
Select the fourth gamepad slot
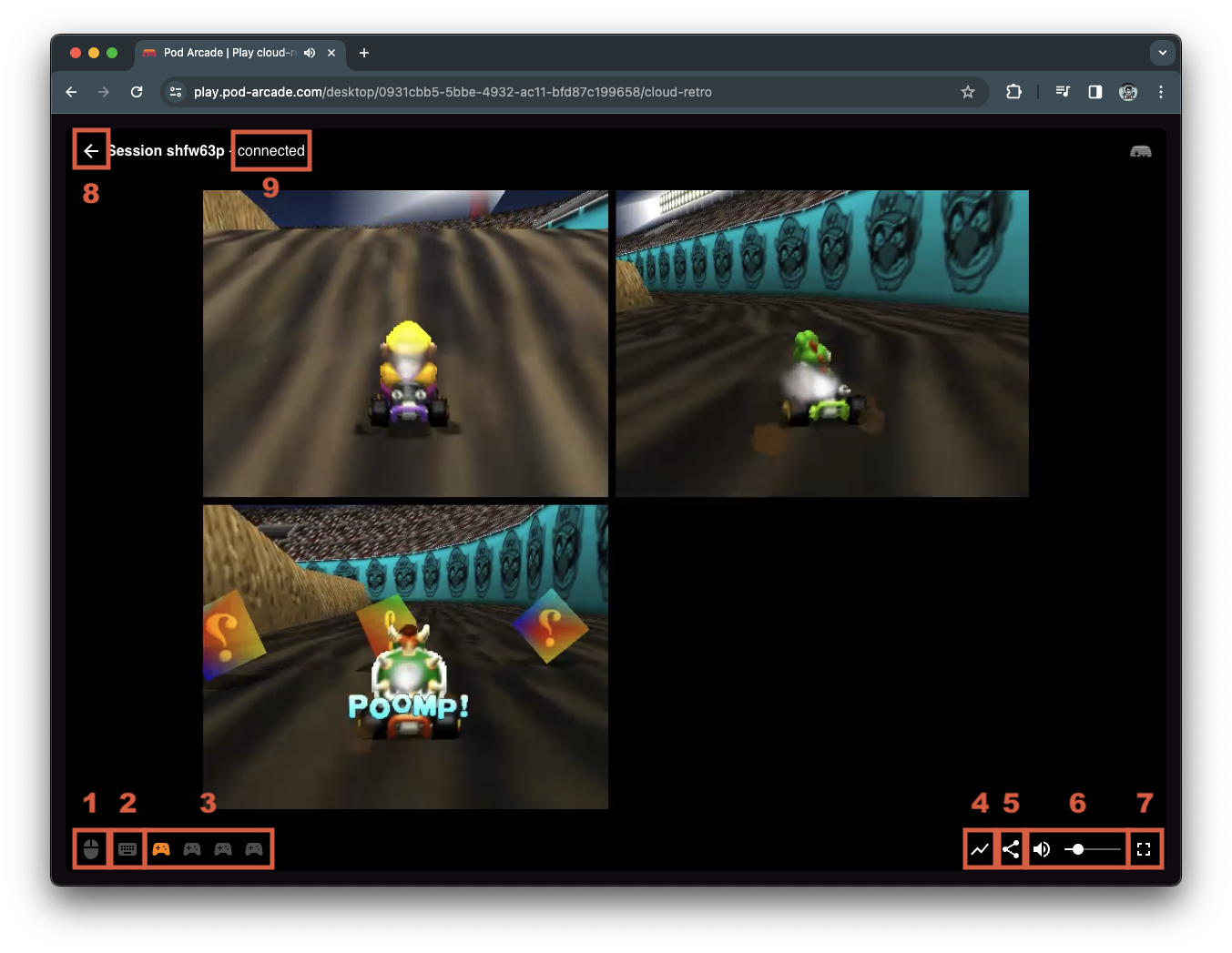[254, 849]
